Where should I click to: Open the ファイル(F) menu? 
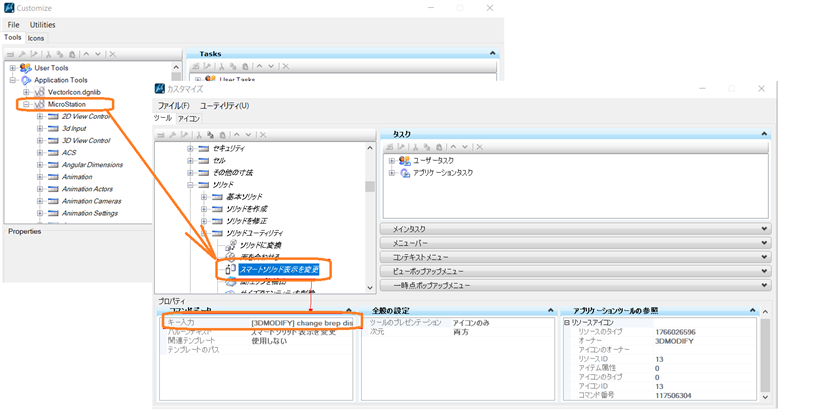pos(173,106)
